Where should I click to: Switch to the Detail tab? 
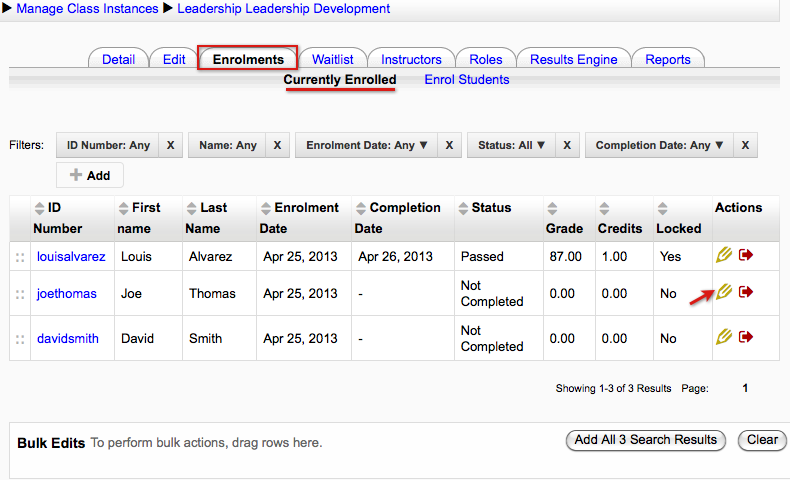pyautogui.click(x=118, y=59)
